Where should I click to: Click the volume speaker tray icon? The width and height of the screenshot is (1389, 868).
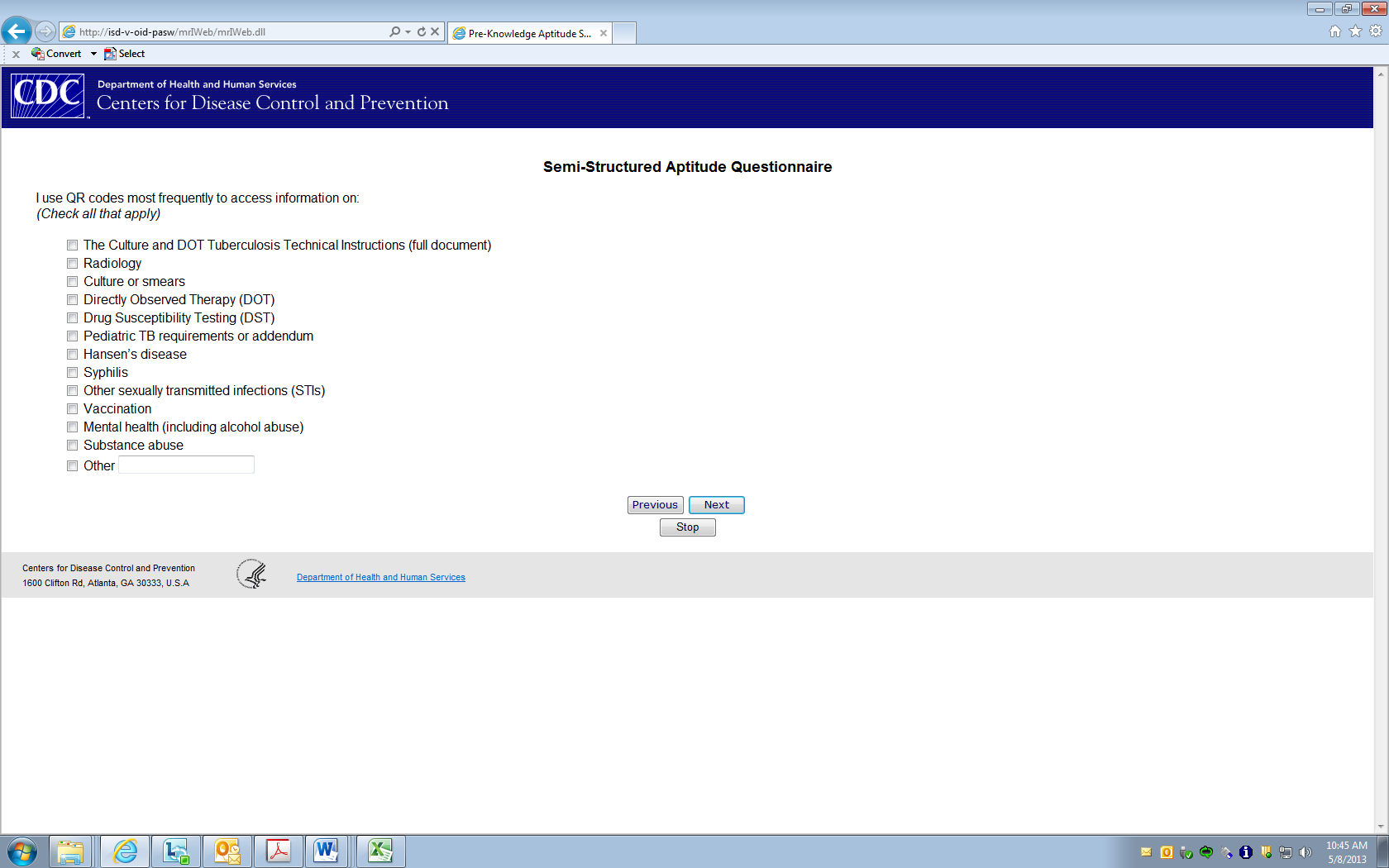(x=1305, y=852)
